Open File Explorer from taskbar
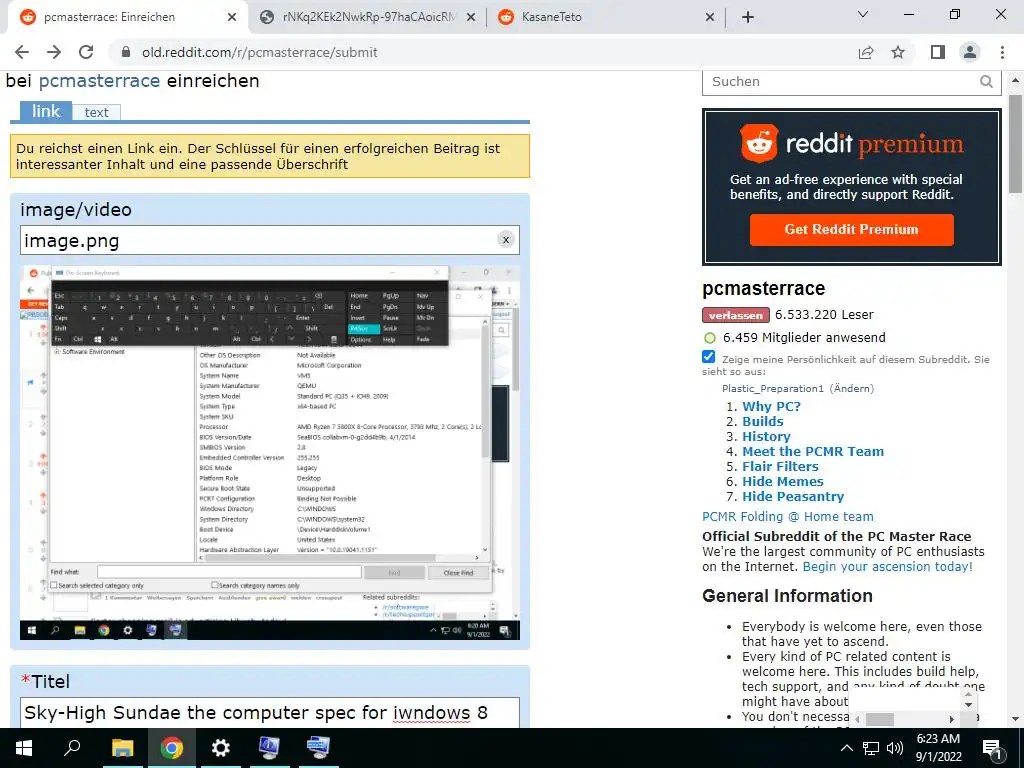Screen dimensions: 1024x768 pos(122,748)
